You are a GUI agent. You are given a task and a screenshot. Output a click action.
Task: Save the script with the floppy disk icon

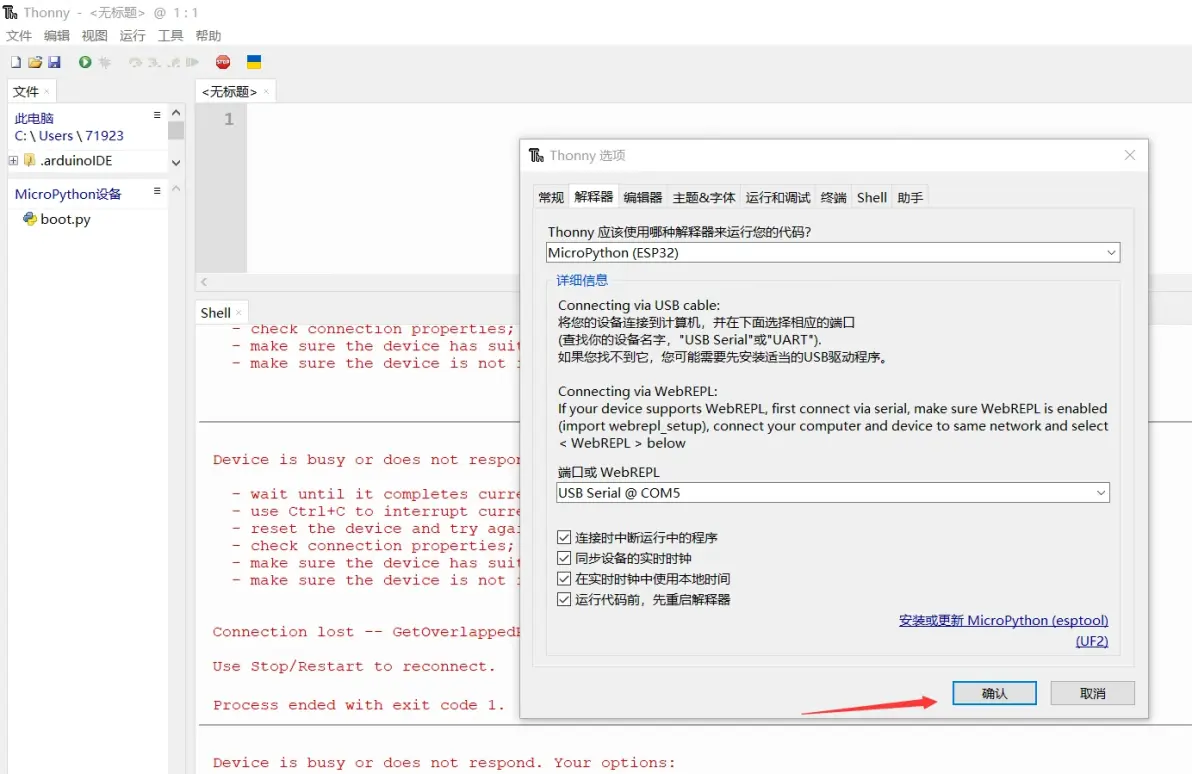54,62
